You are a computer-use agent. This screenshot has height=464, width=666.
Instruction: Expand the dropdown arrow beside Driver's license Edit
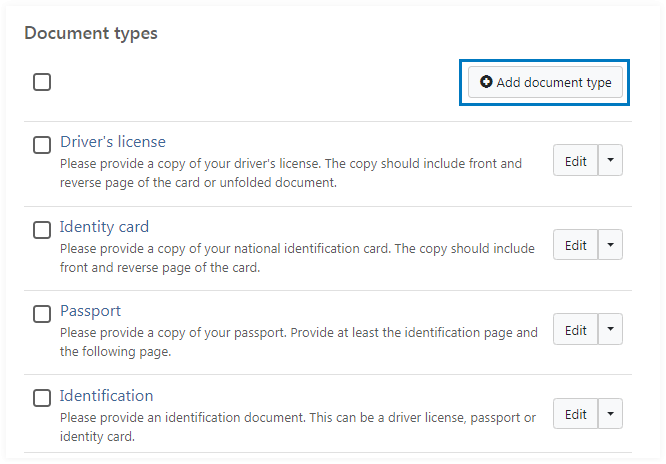pyautogui.click(x=610, y=161)
